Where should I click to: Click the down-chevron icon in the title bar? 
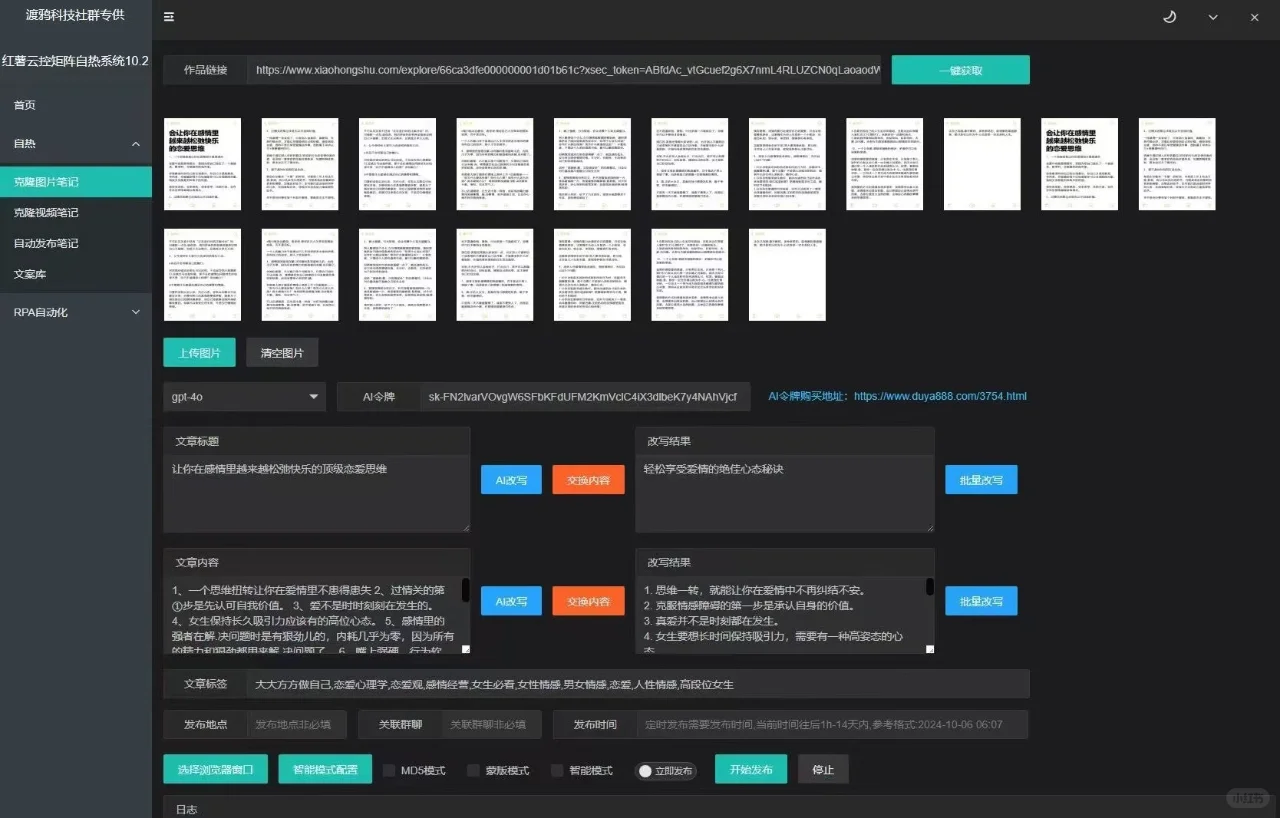1213,17
